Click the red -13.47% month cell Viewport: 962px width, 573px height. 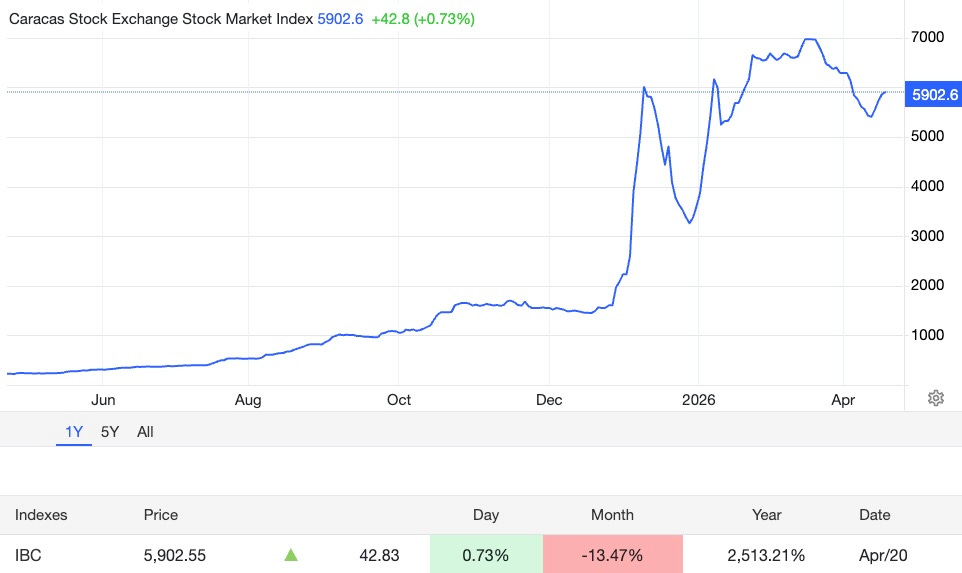click(x=612, y=554)
